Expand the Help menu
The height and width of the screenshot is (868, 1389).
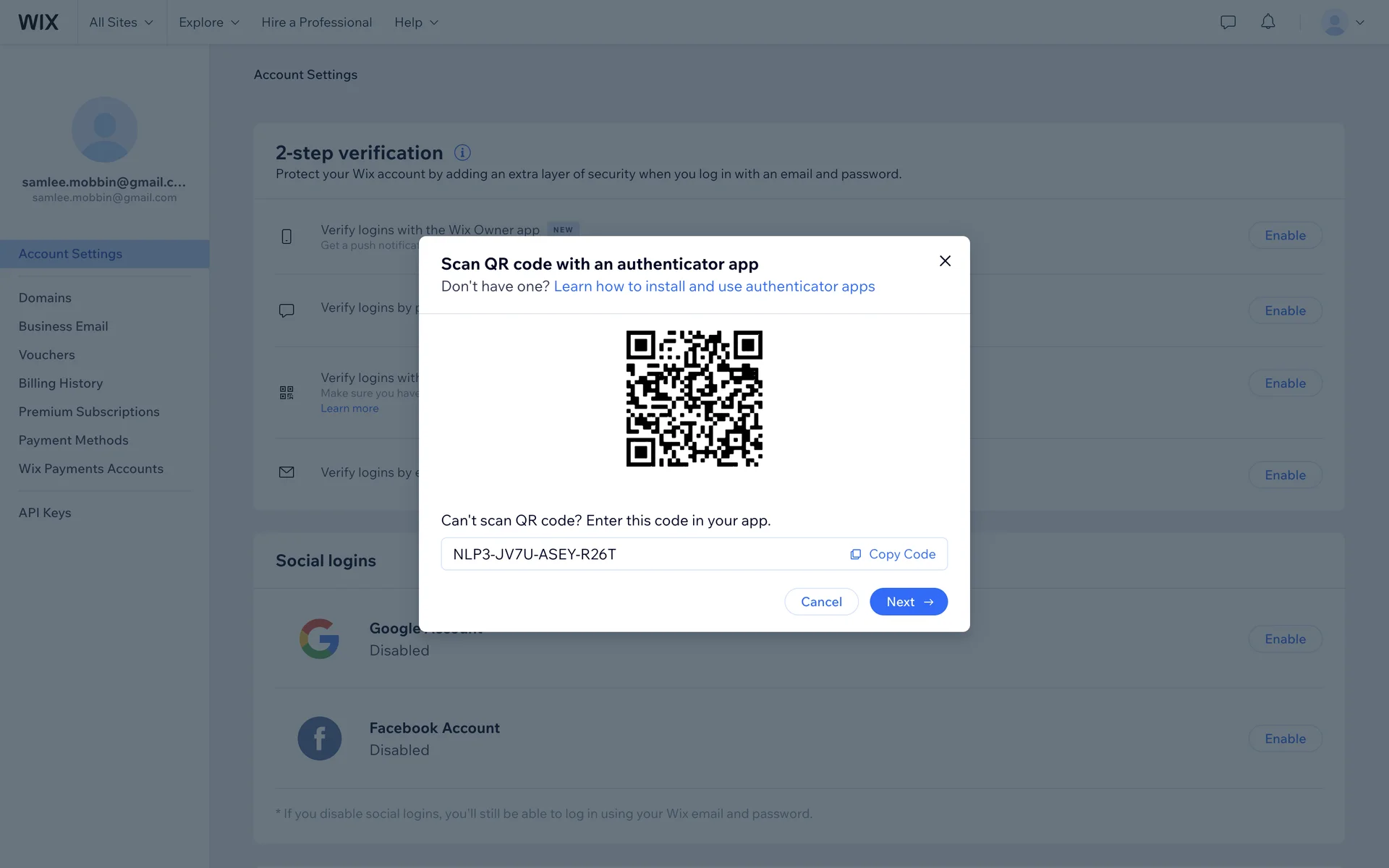416,22
